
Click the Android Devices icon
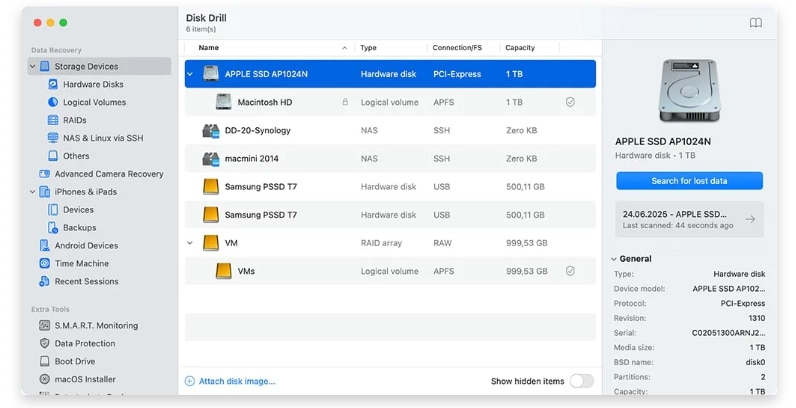point(45,246)
